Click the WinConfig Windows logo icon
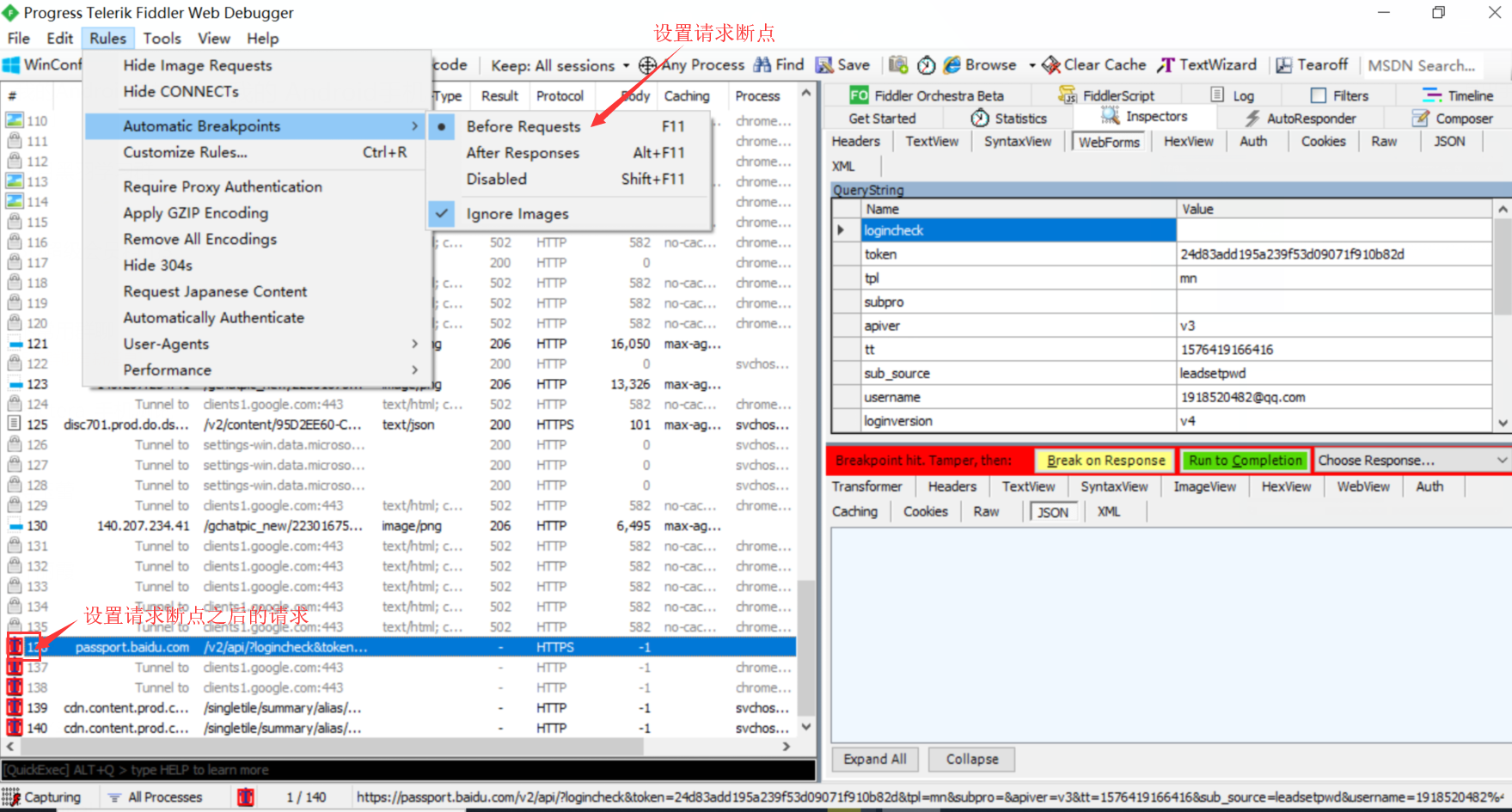 click(x=11, y=65)
